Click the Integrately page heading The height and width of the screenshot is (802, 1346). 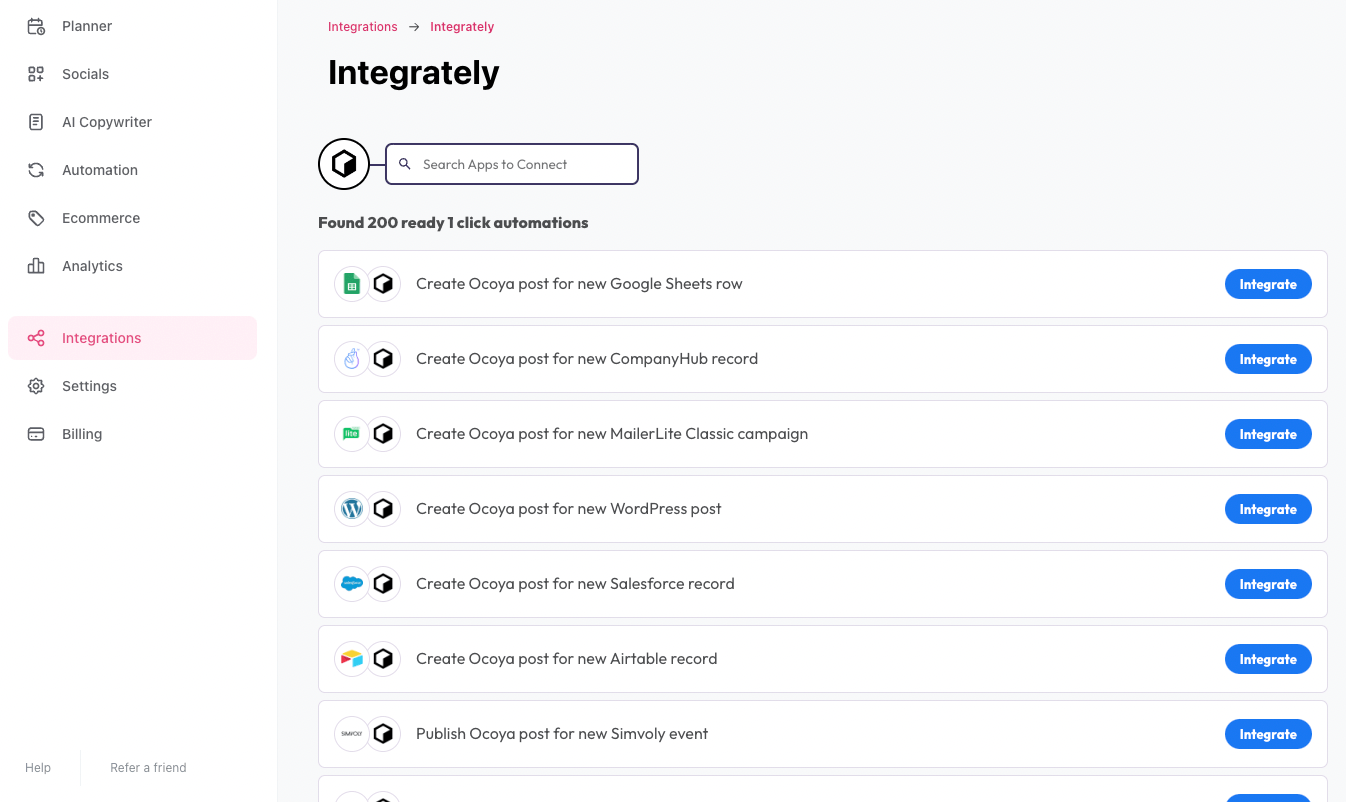pyautogui.click(x=414, y=73)
